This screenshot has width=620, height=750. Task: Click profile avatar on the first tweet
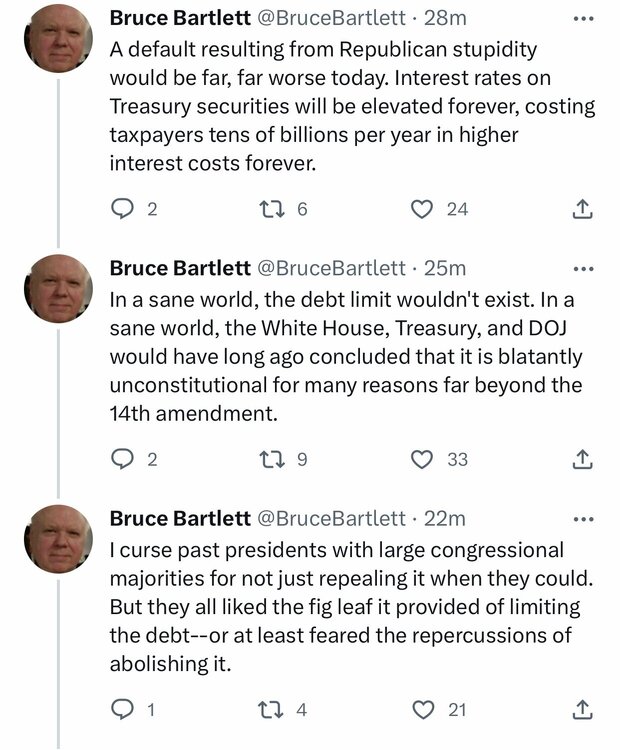[59, 40]
